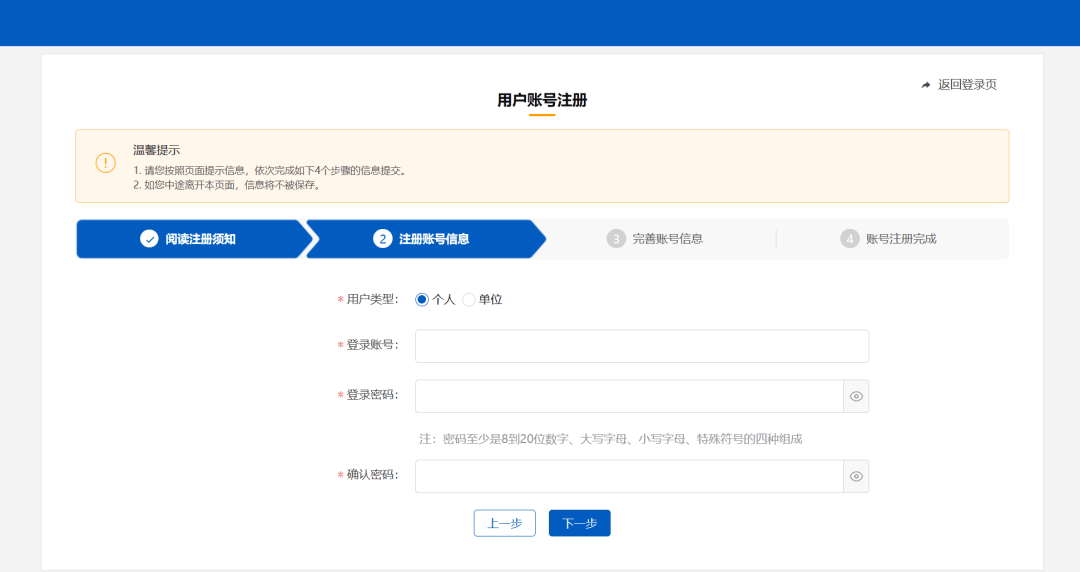Click the 温馨提示 heading text

point(156,150)
